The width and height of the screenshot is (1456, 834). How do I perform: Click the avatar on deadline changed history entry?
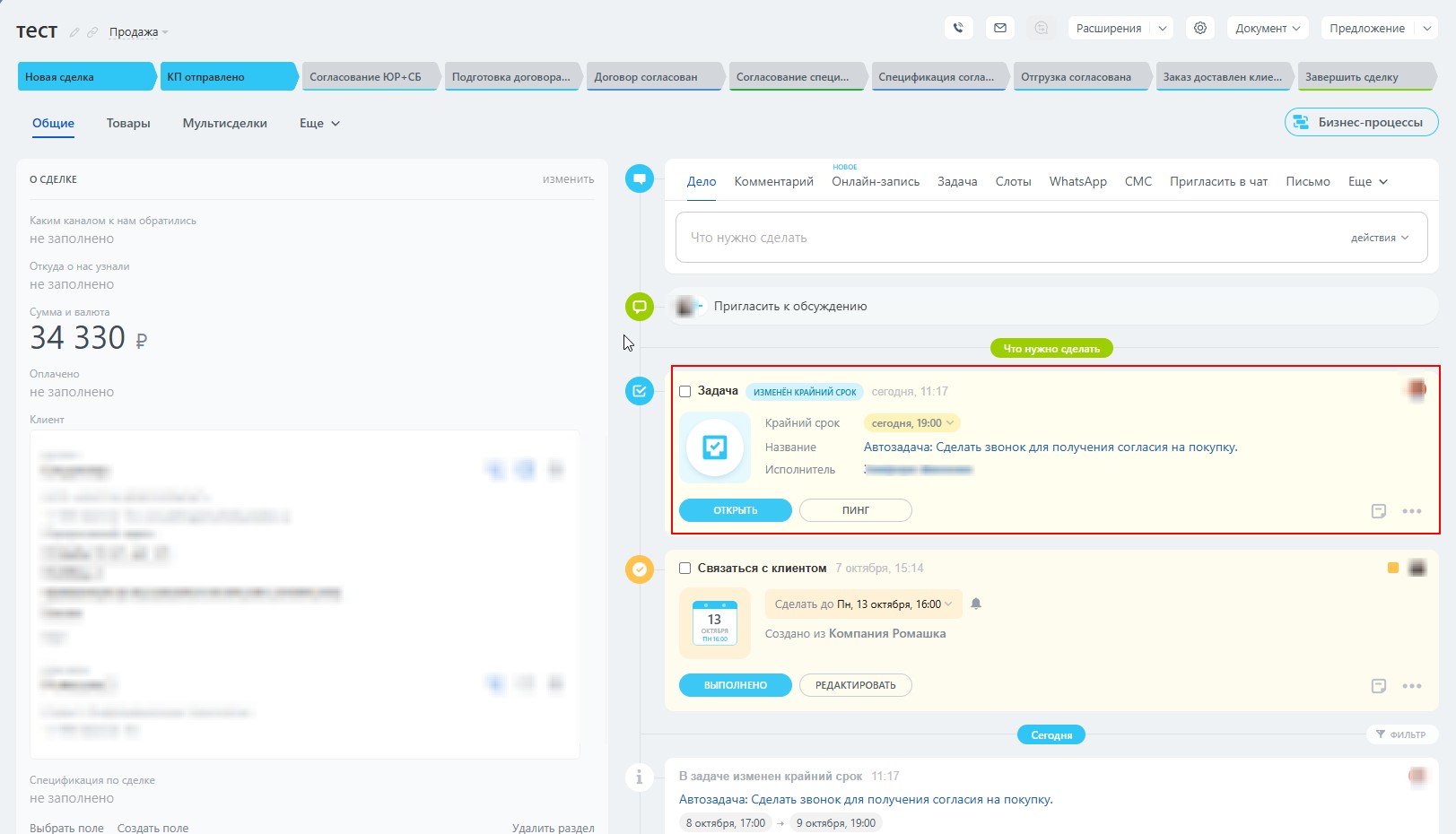click(1417, 776)
